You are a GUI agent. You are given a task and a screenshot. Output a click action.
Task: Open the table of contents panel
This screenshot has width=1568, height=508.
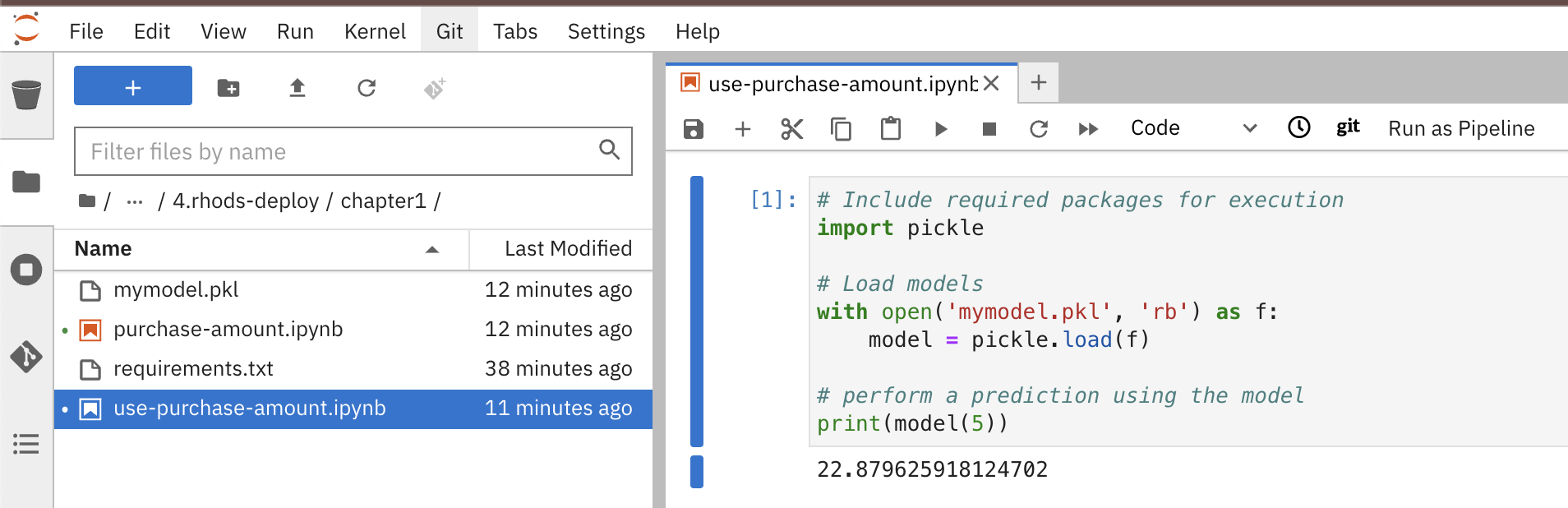click(26, 445)
